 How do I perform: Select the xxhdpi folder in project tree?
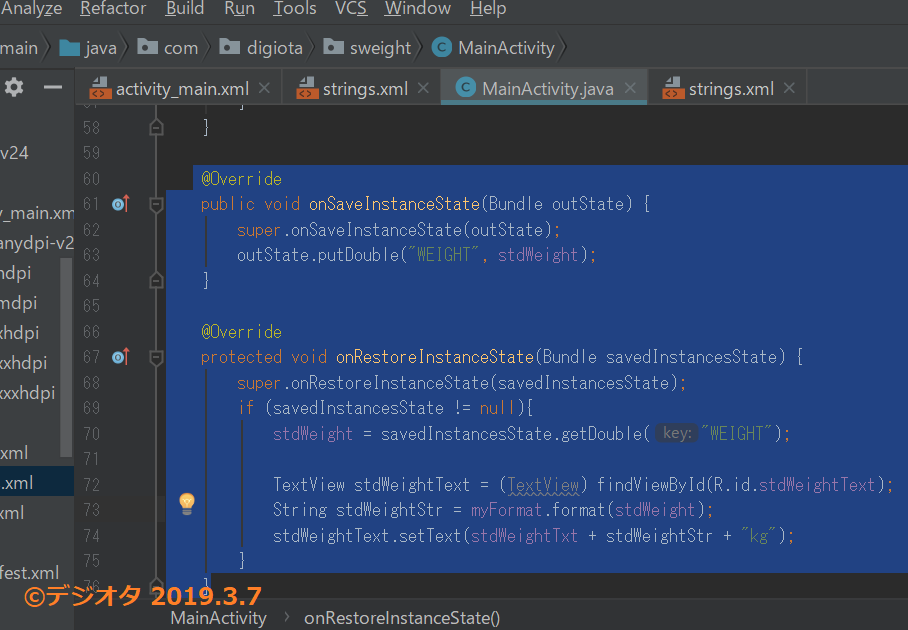click(x=24, y=362)
